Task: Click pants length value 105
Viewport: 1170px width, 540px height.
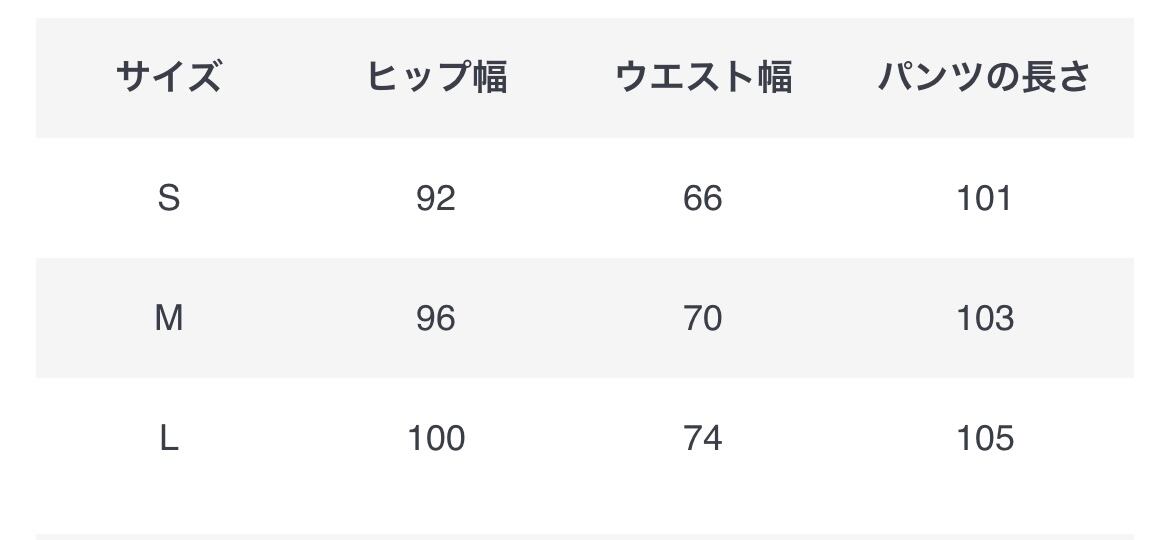Action: pos(984,438)
